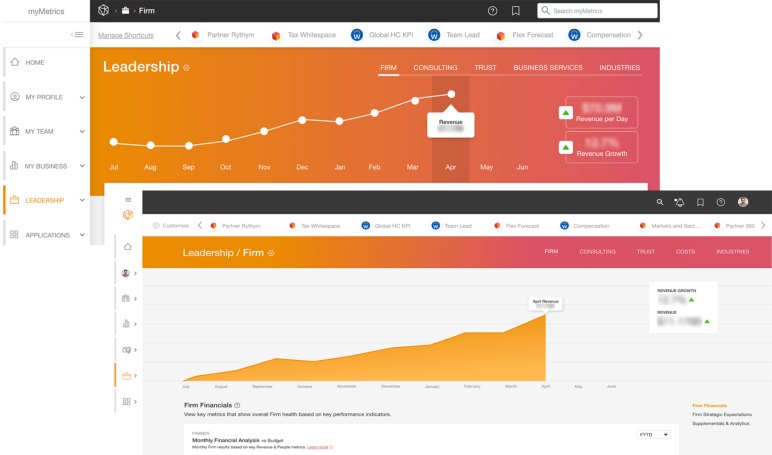Click Learn more link under Monthly Financial Analysis
772x455 pixels.
[318, 447]
